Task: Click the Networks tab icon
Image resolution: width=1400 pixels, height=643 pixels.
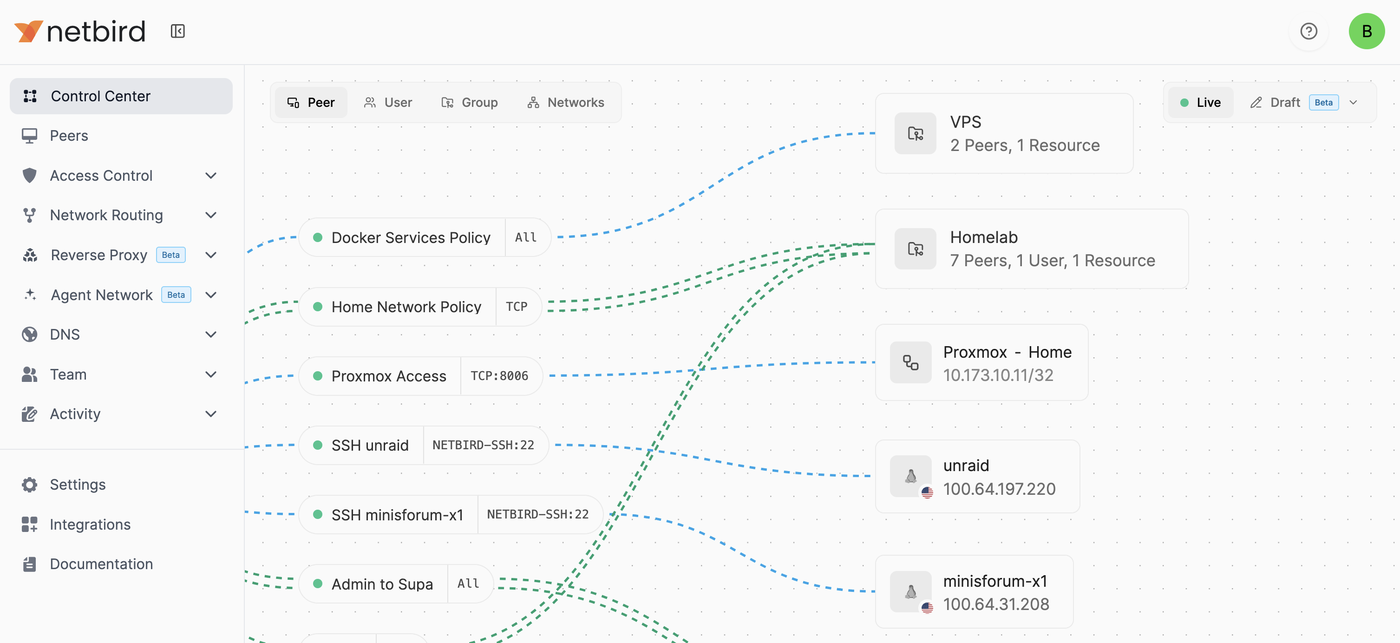Action: click(533, 102)
